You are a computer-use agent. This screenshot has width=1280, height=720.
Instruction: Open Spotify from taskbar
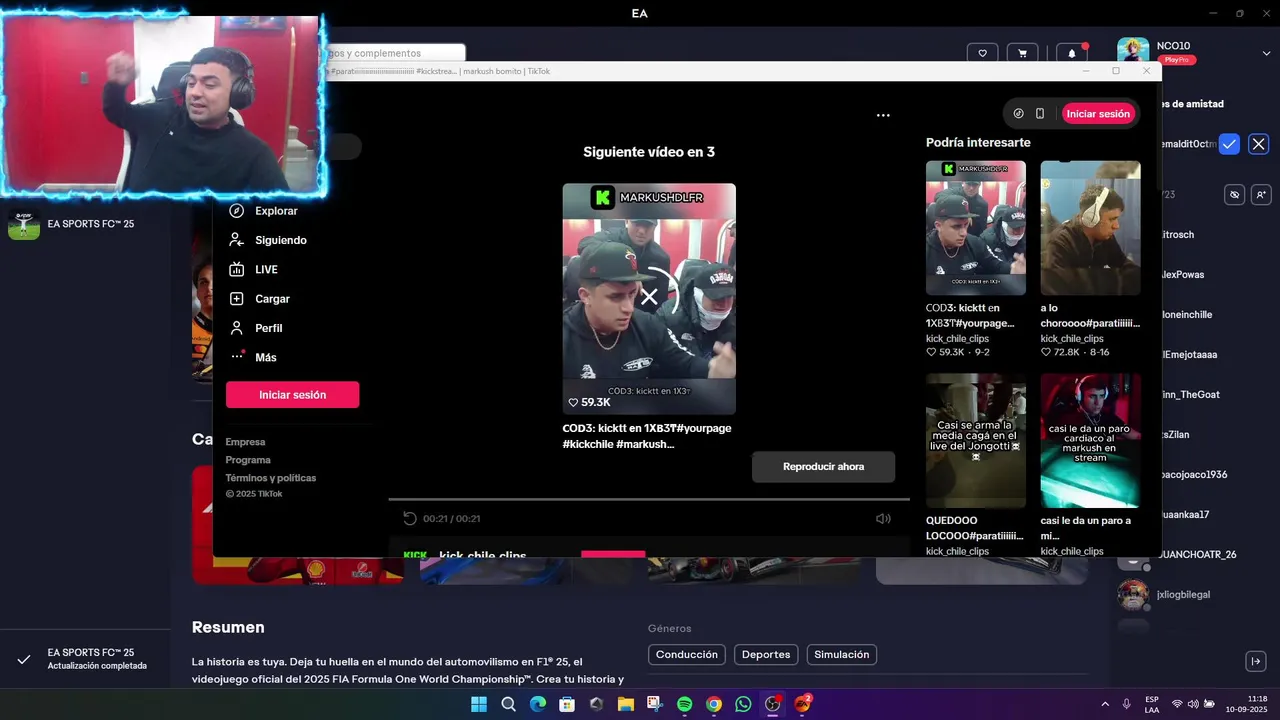[684, 704]
